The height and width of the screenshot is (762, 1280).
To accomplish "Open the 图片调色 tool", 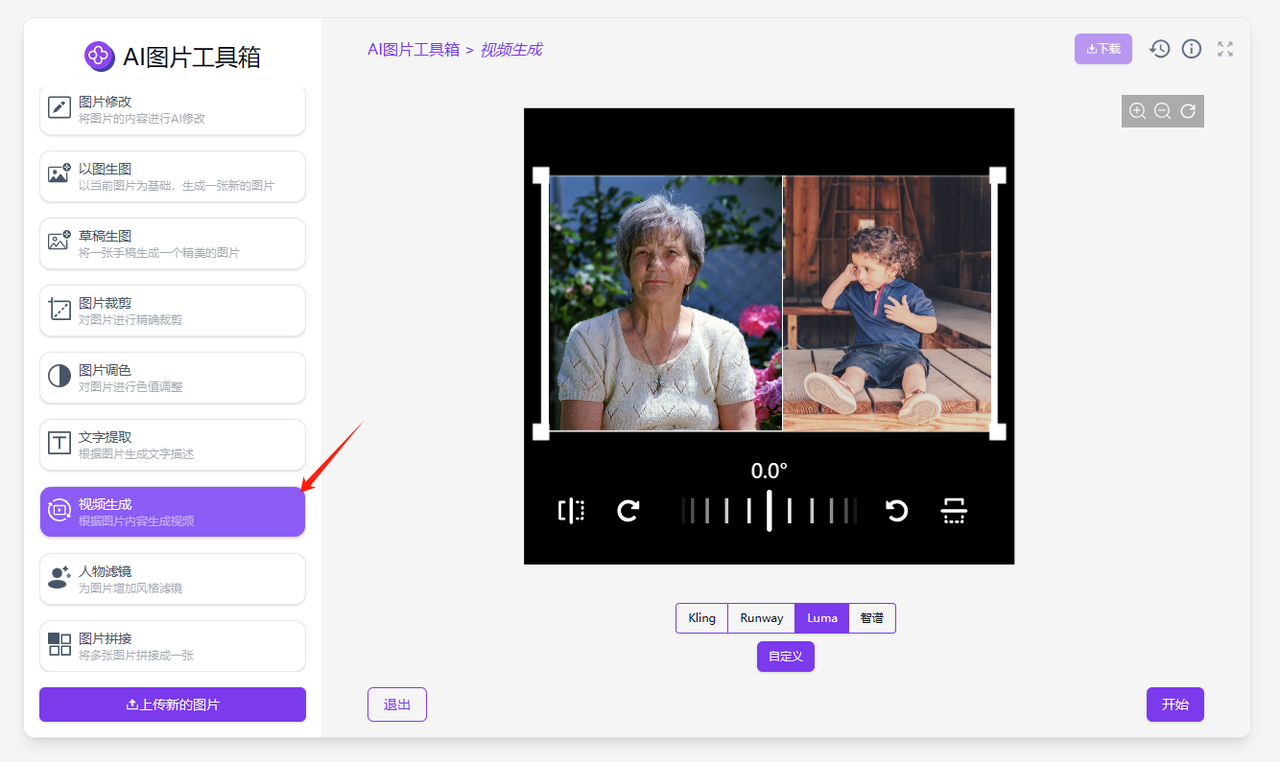I will [172, 377].
